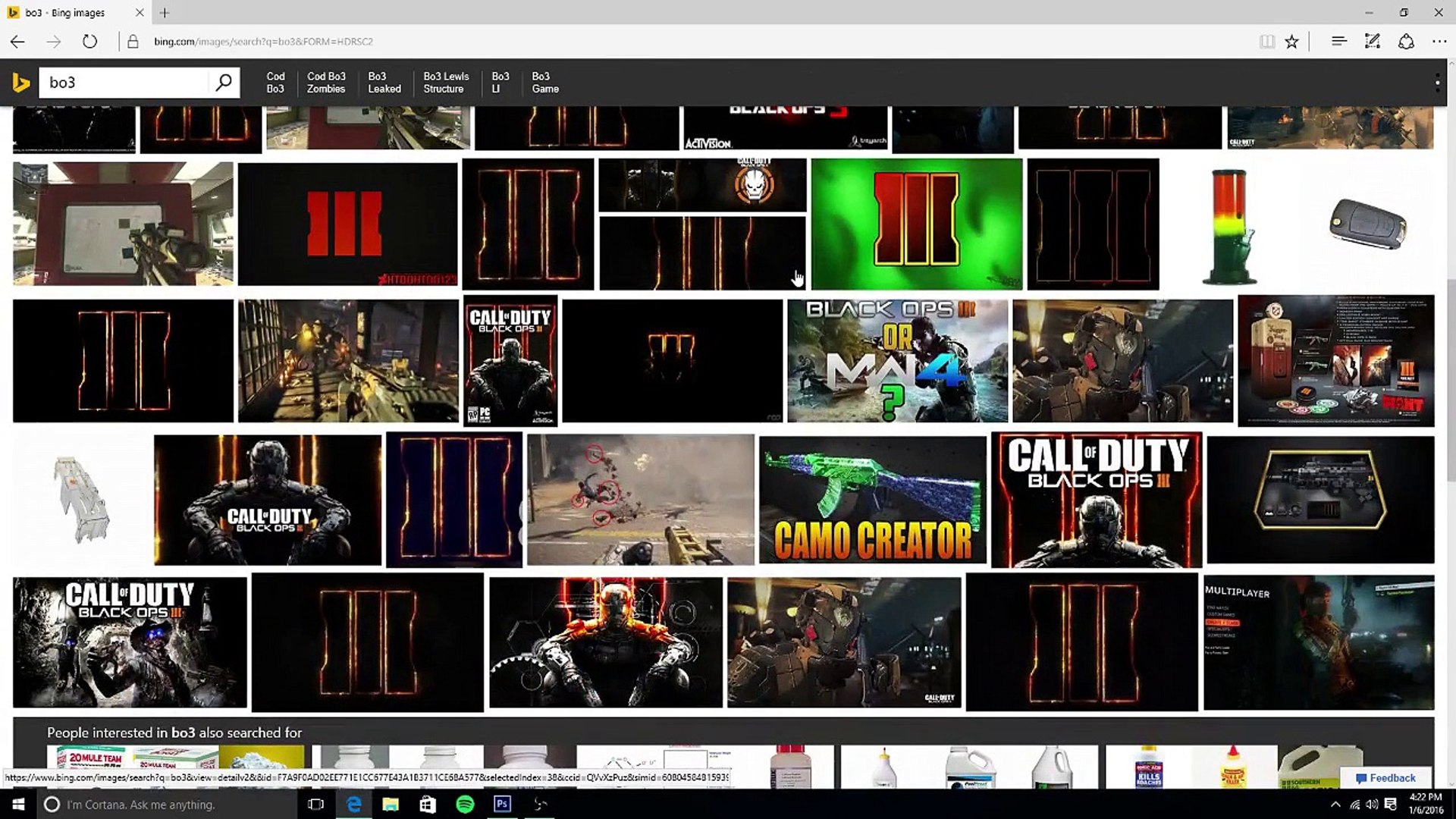
Task: Select the Bo3 Game suggestion
Action: [545, 83]
